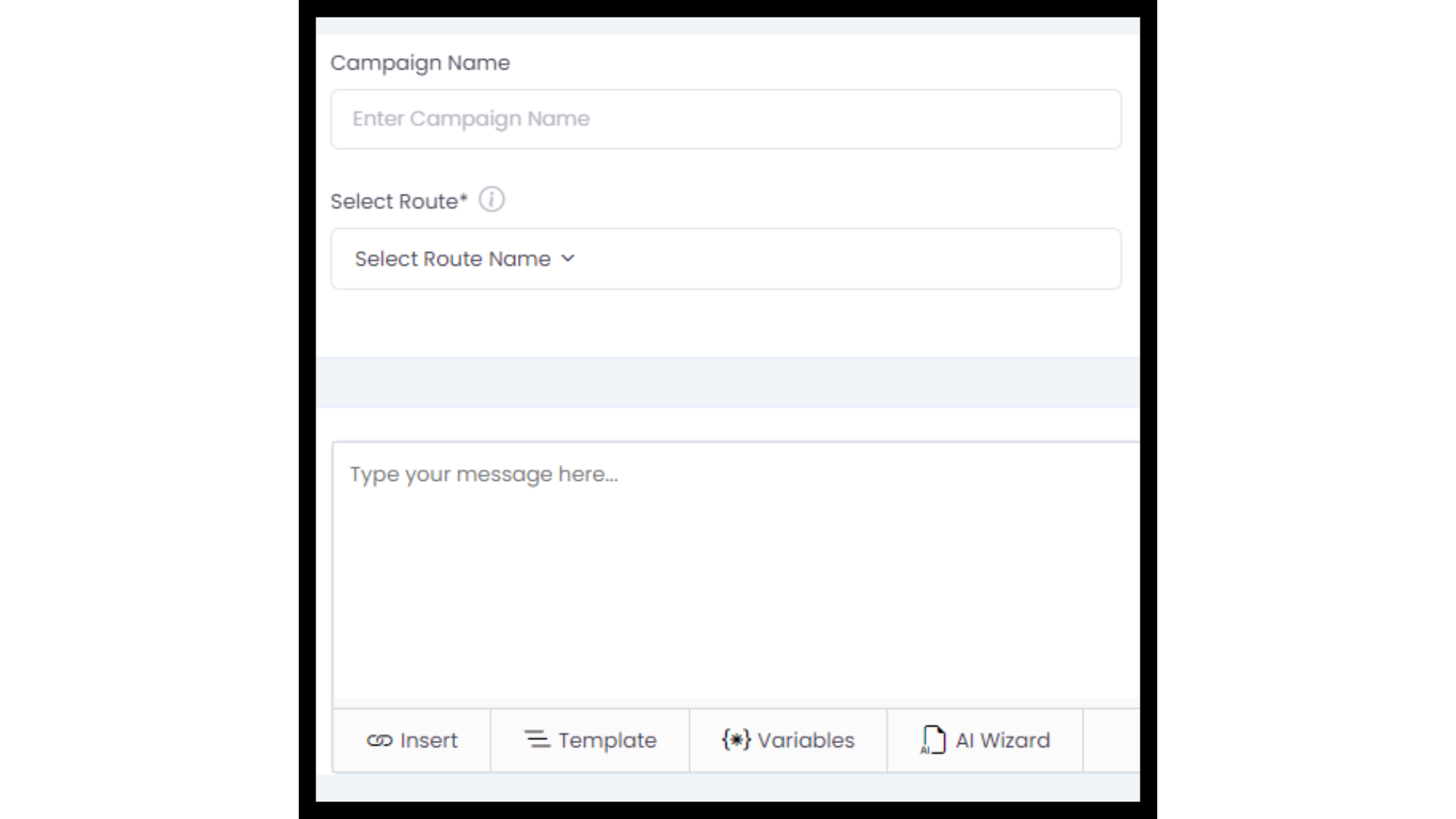Click inside the Enter Campaign Name field
Viewport: 1456px width, 819px height.
pyautogui.click(x=725, y=119)
